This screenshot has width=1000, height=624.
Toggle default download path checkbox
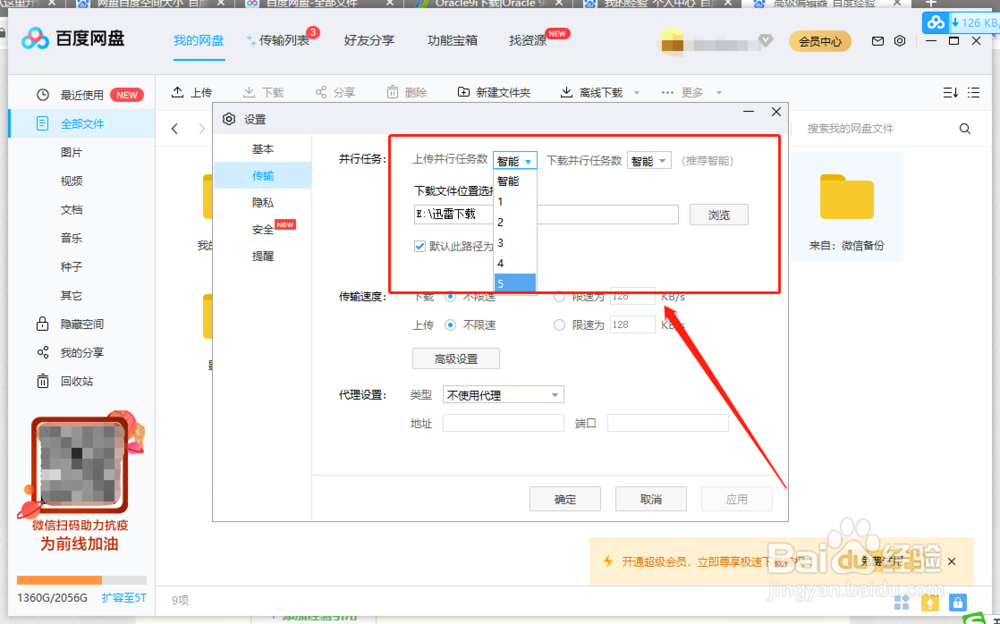420,246
